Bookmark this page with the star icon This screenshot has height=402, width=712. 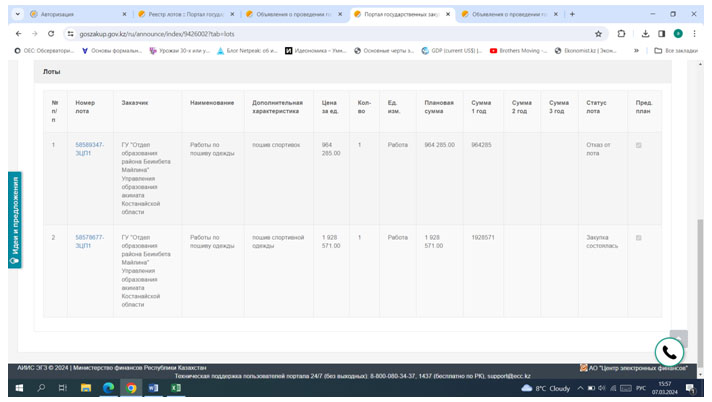click(x=598, y=33)
